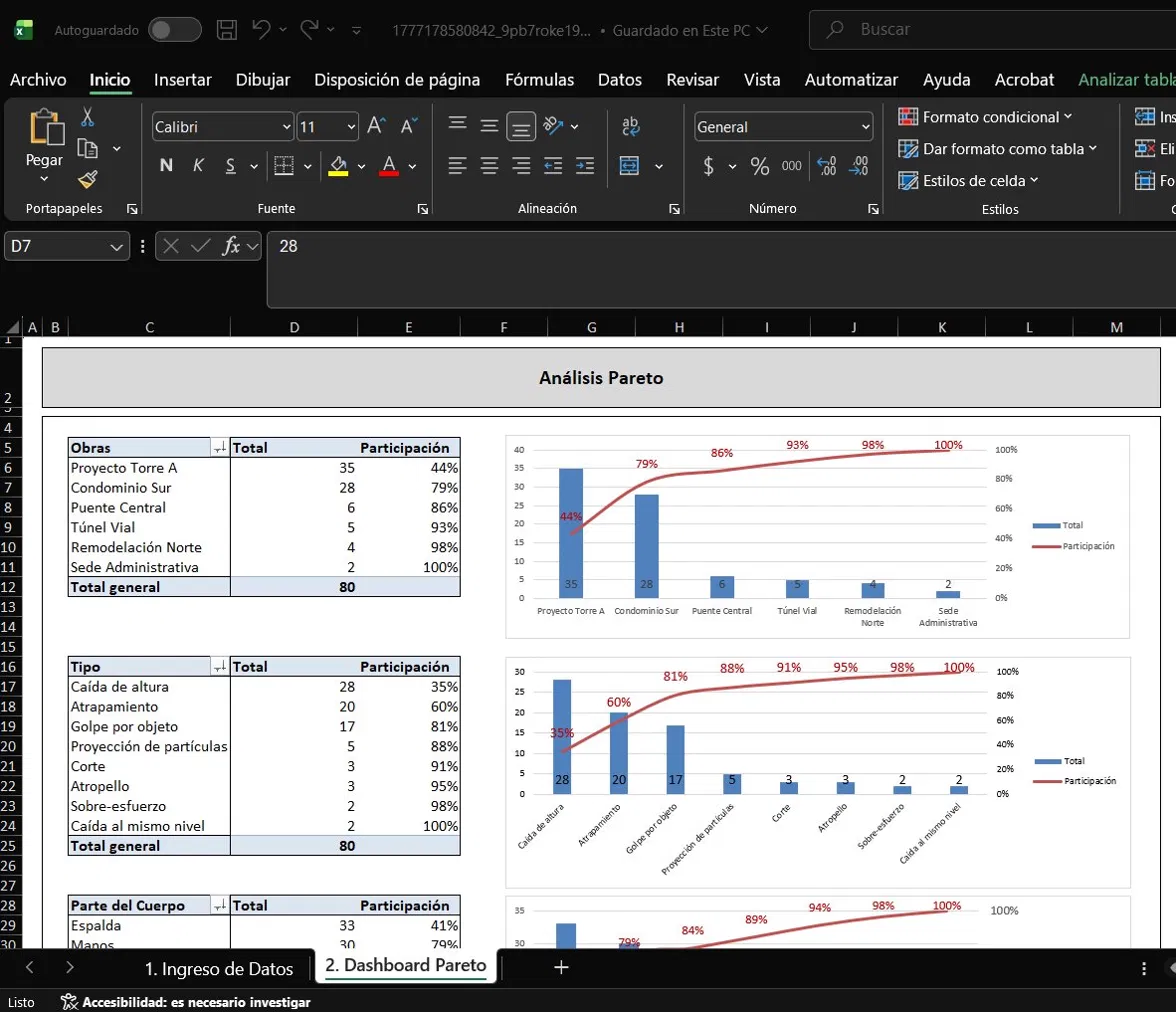This screenshot has height=1012, width=1176.
Task: Click the yellow fill color bucket
Action: point(338,166)
